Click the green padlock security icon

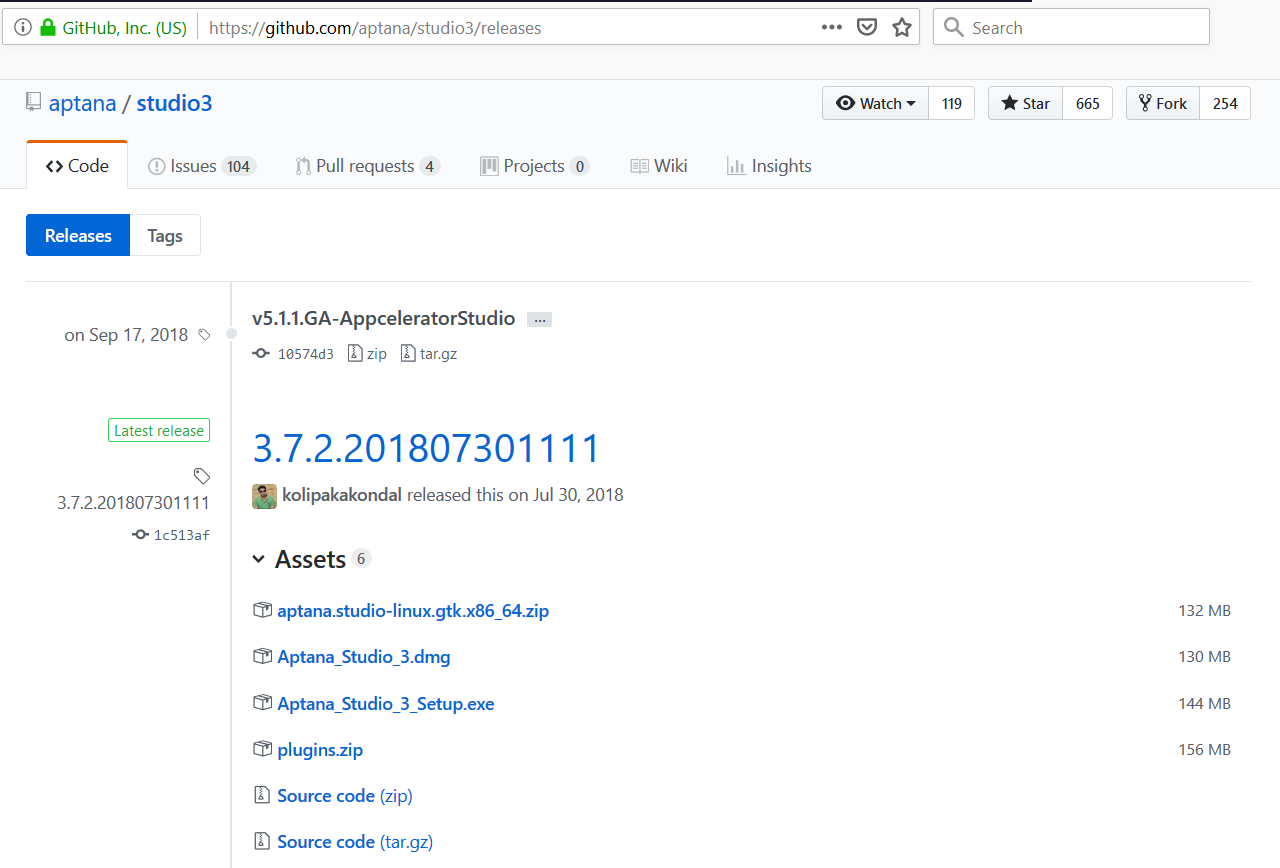[x=47, y=28]
